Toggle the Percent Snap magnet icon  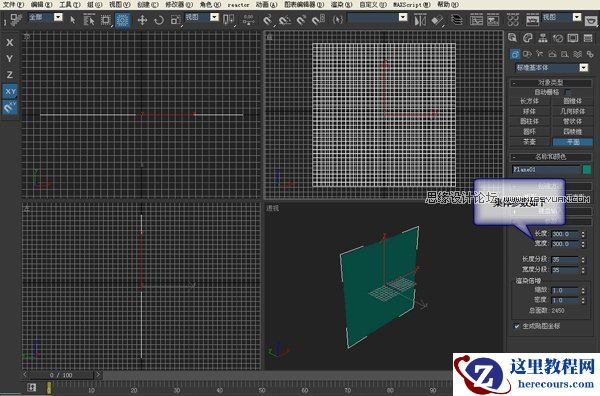pos(302,20)
